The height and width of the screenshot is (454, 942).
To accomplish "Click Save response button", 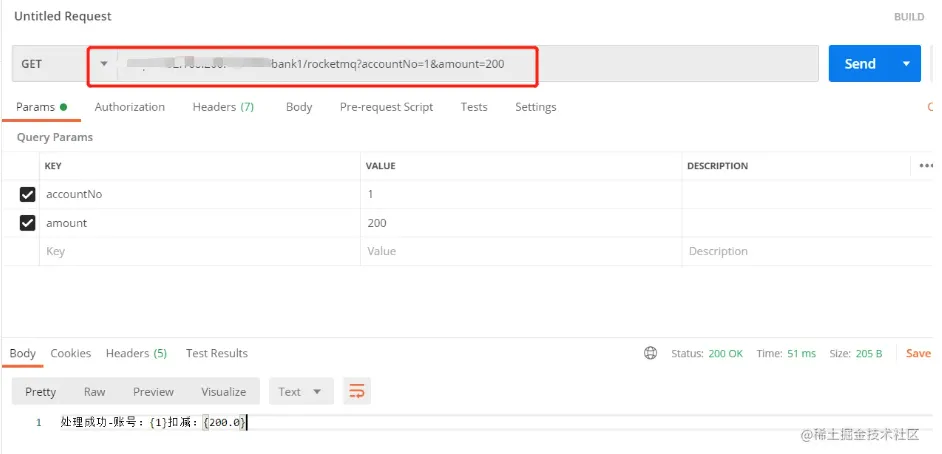I will tap(918, 353).
